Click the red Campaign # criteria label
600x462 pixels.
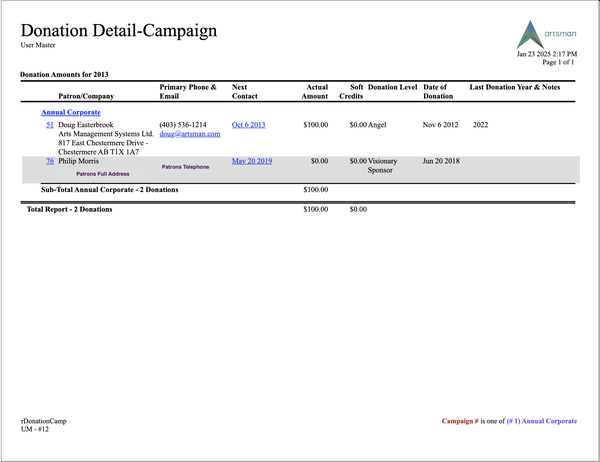[460, 421]
